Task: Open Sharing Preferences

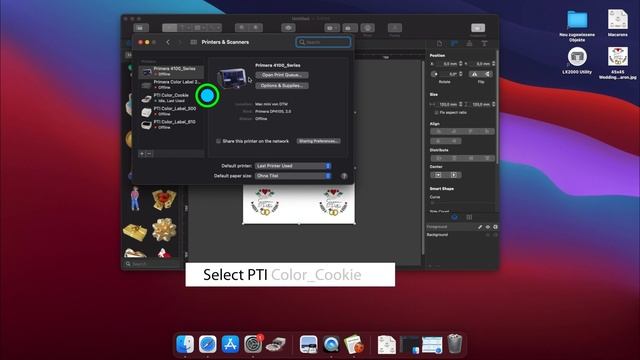Action: pyautogui.click(x=318, y=141)
